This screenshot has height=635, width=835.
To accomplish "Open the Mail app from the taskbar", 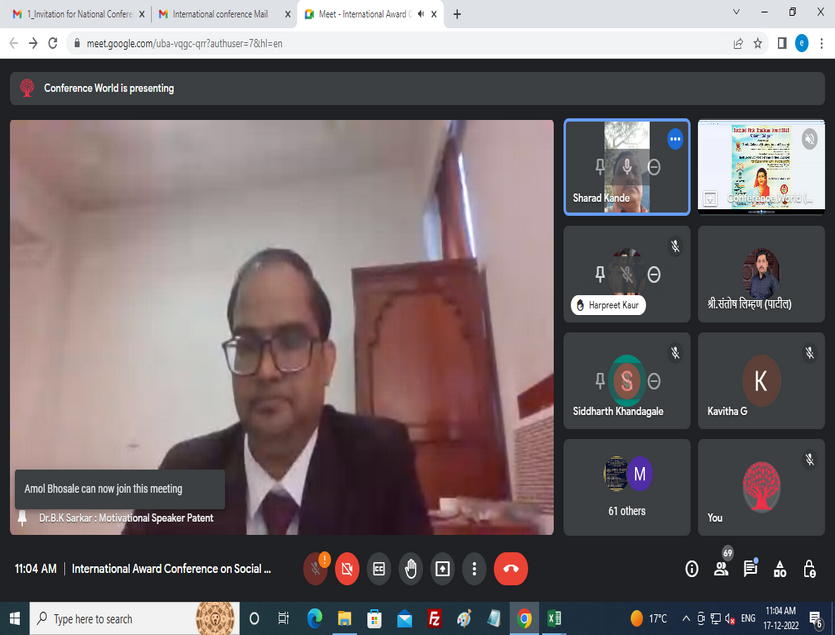I will pos(405,618).
